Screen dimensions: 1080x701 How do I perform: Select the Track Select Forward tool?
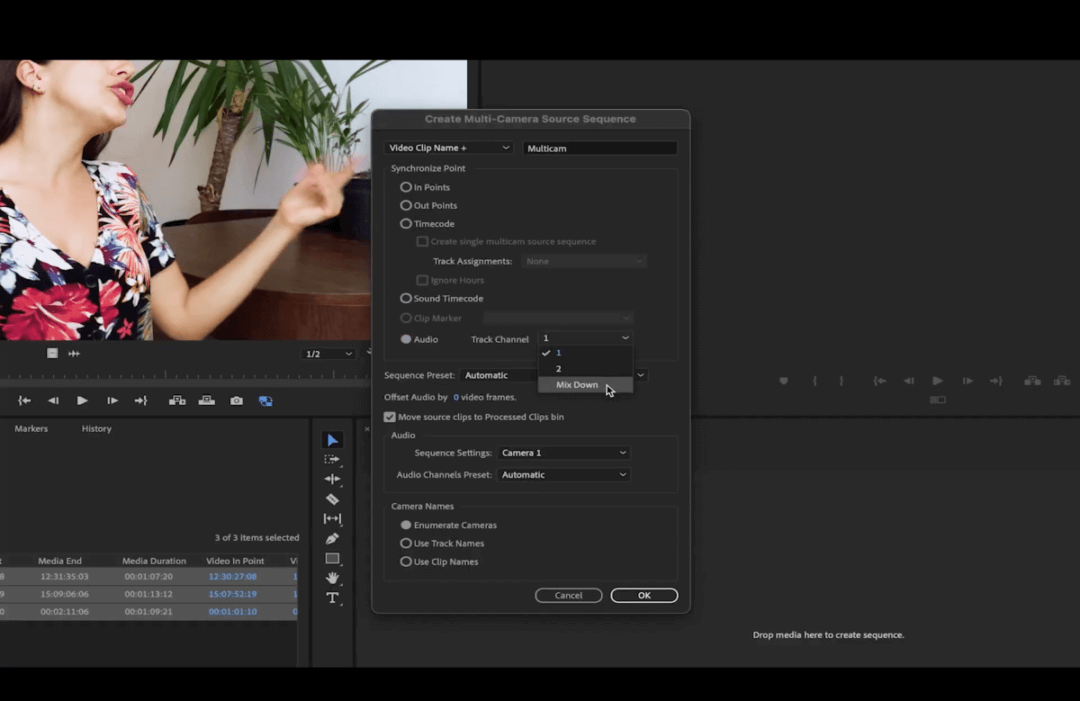333,459
